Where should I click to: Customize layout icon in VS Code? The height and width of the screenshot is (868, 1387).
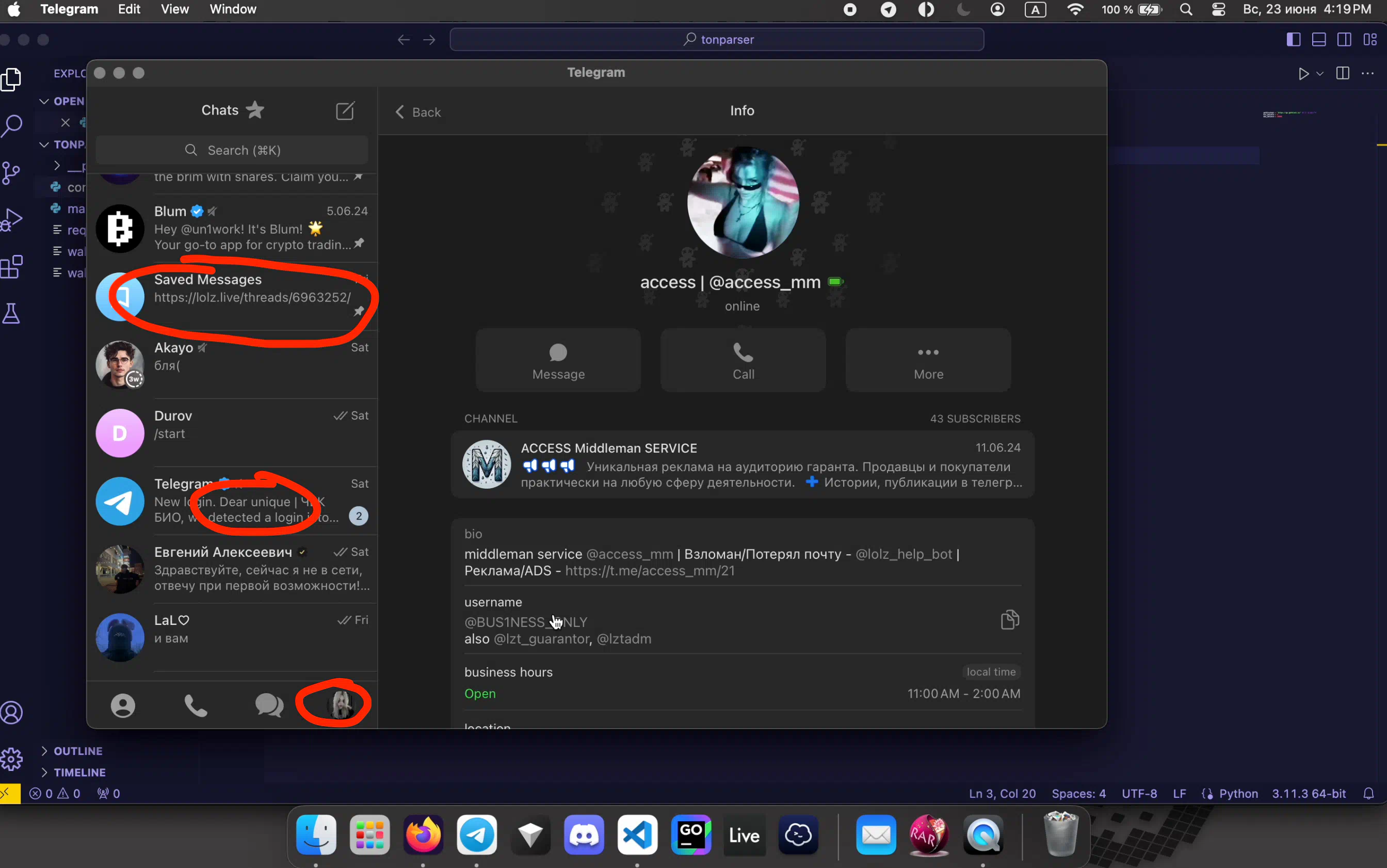pos(1370,40)
